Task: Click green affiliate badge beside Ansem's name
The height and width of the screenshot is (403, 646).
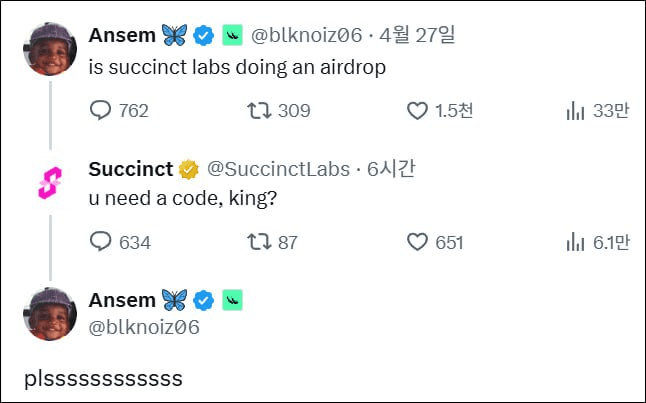Action: [x=232, y=36]
